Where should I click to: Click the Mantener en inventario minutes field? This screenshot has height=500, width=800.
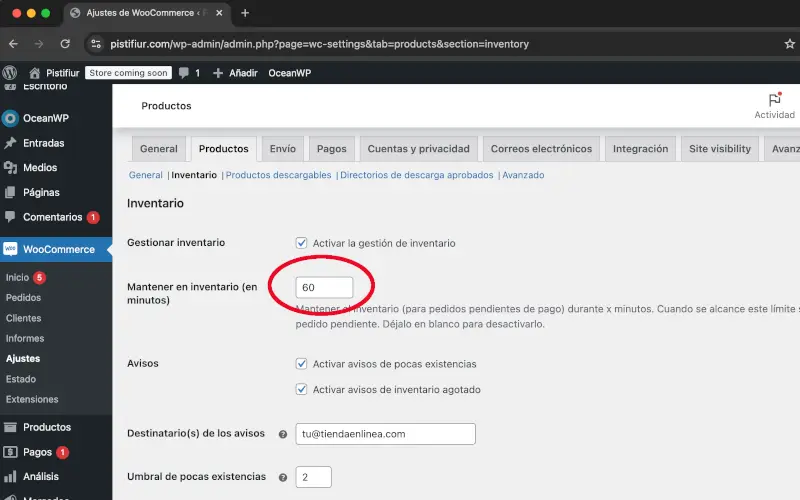click(x=324, y=287)
